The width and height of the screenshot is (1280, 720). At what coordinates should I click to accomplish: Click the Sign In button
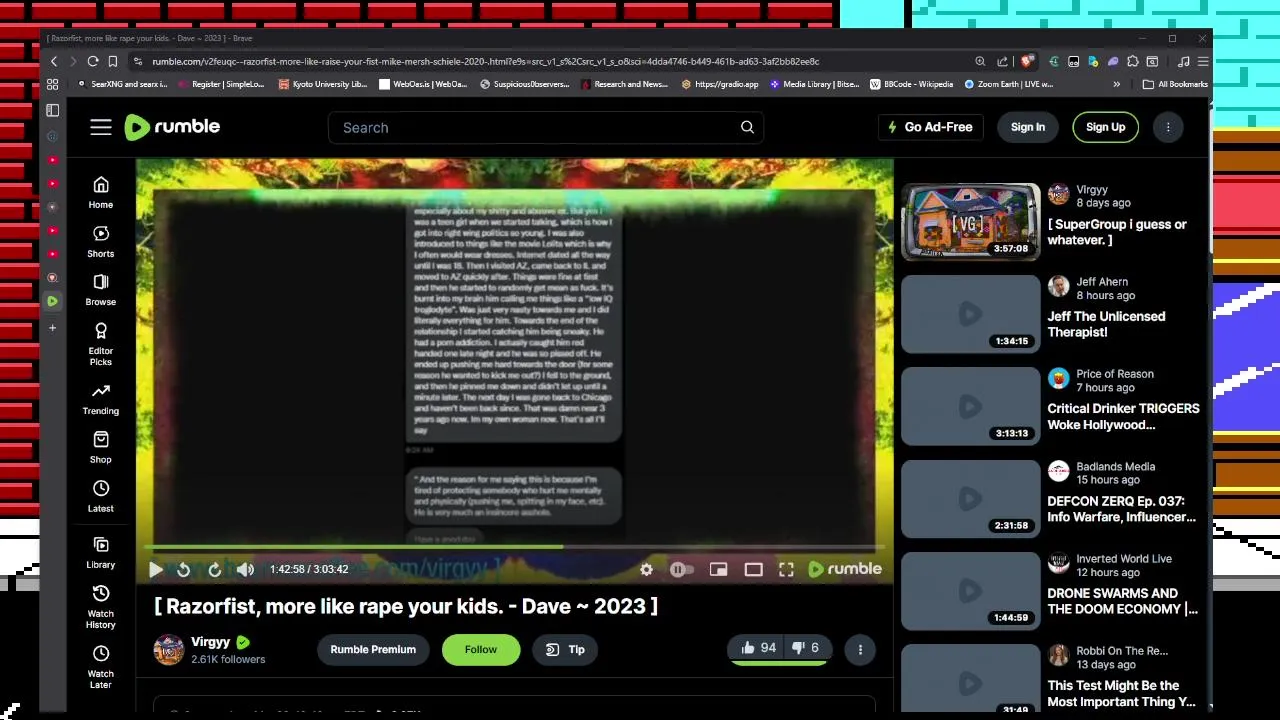click(1027, 127)
